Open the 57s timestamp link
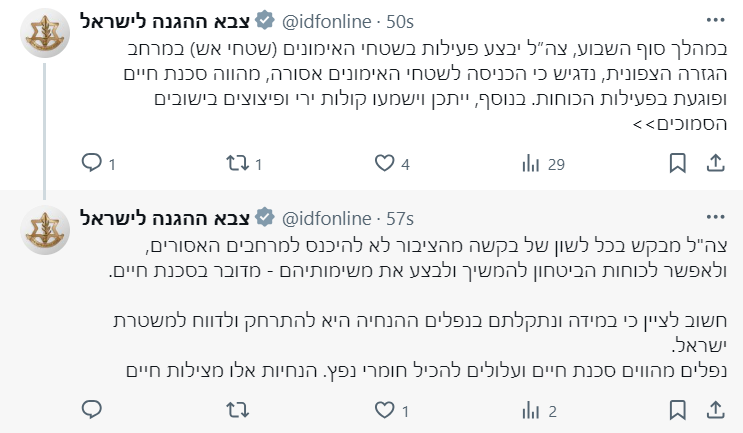Image resolution: width=743 pixels, height=433 pixels. coord(400,217)
